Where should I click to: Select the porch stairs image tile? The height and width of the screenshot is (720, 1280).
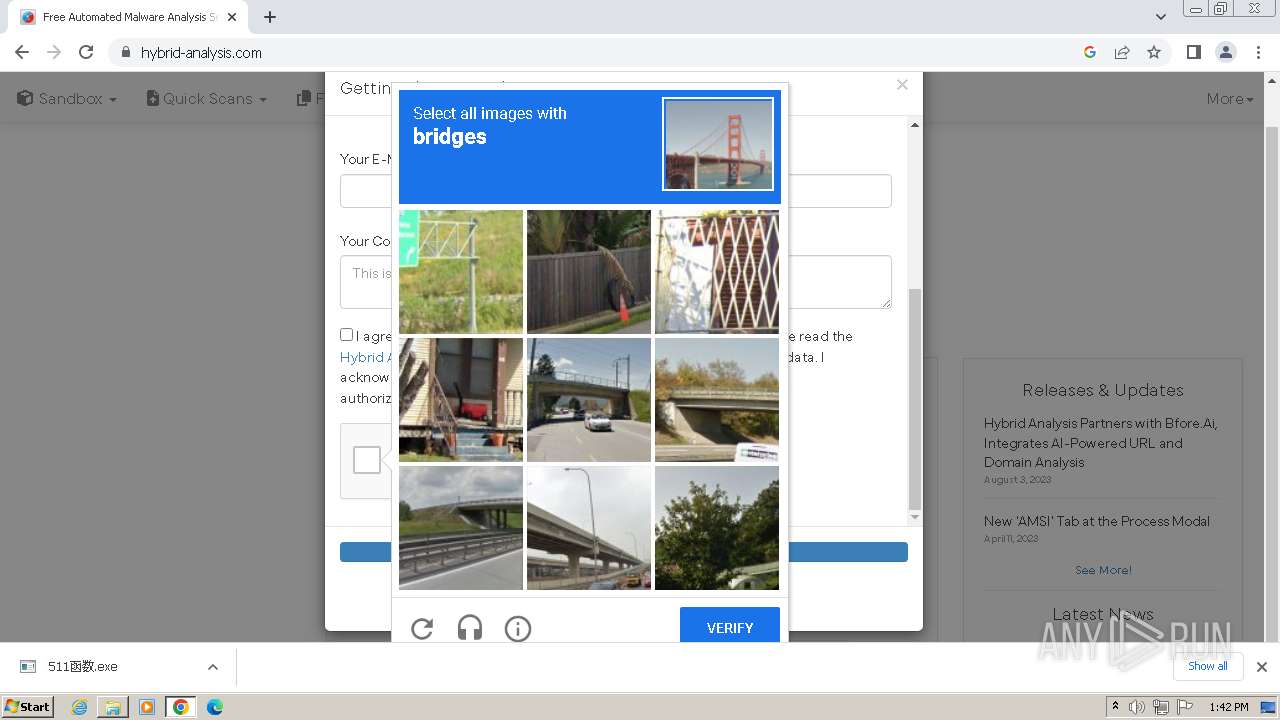(461, 400)
